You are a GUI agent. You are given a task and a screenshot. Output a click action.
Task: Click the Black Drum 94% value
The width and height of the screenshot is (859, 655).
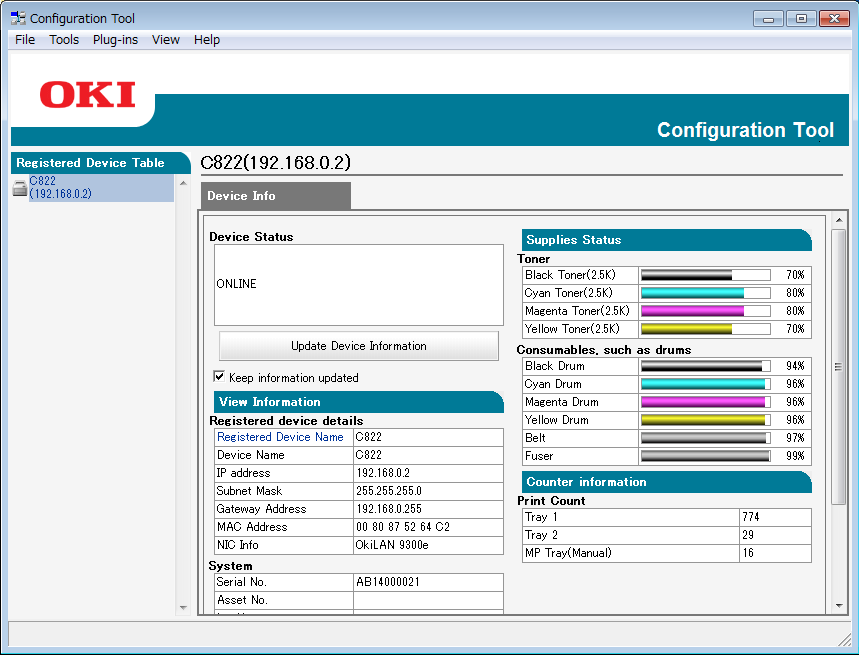pyautogui.click(x=795, y=366)
